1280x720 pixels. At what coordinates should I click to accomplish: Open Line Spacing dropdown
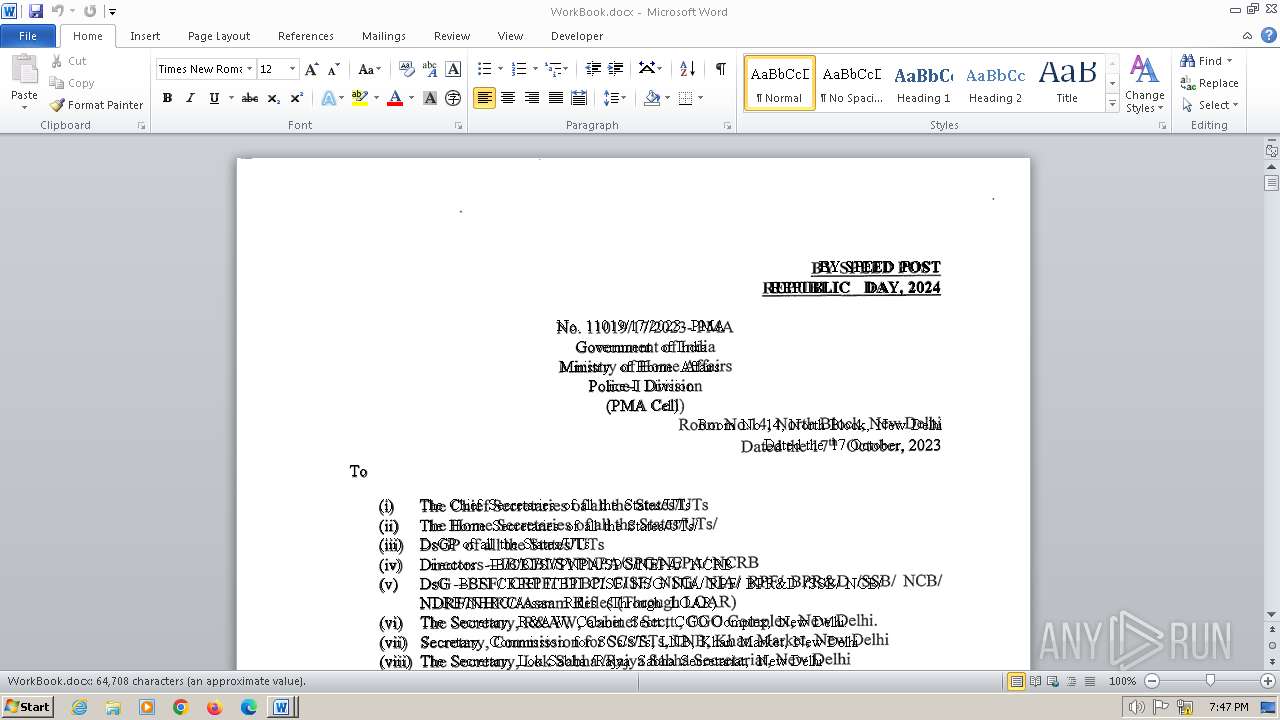tap(616, 98)
